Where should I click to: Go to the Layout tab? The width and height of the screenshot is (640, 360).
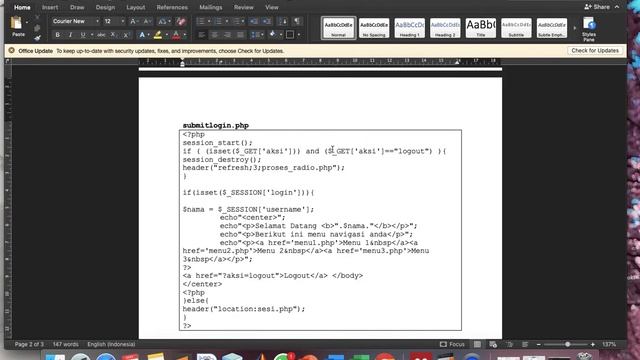[x=136, y=7]
